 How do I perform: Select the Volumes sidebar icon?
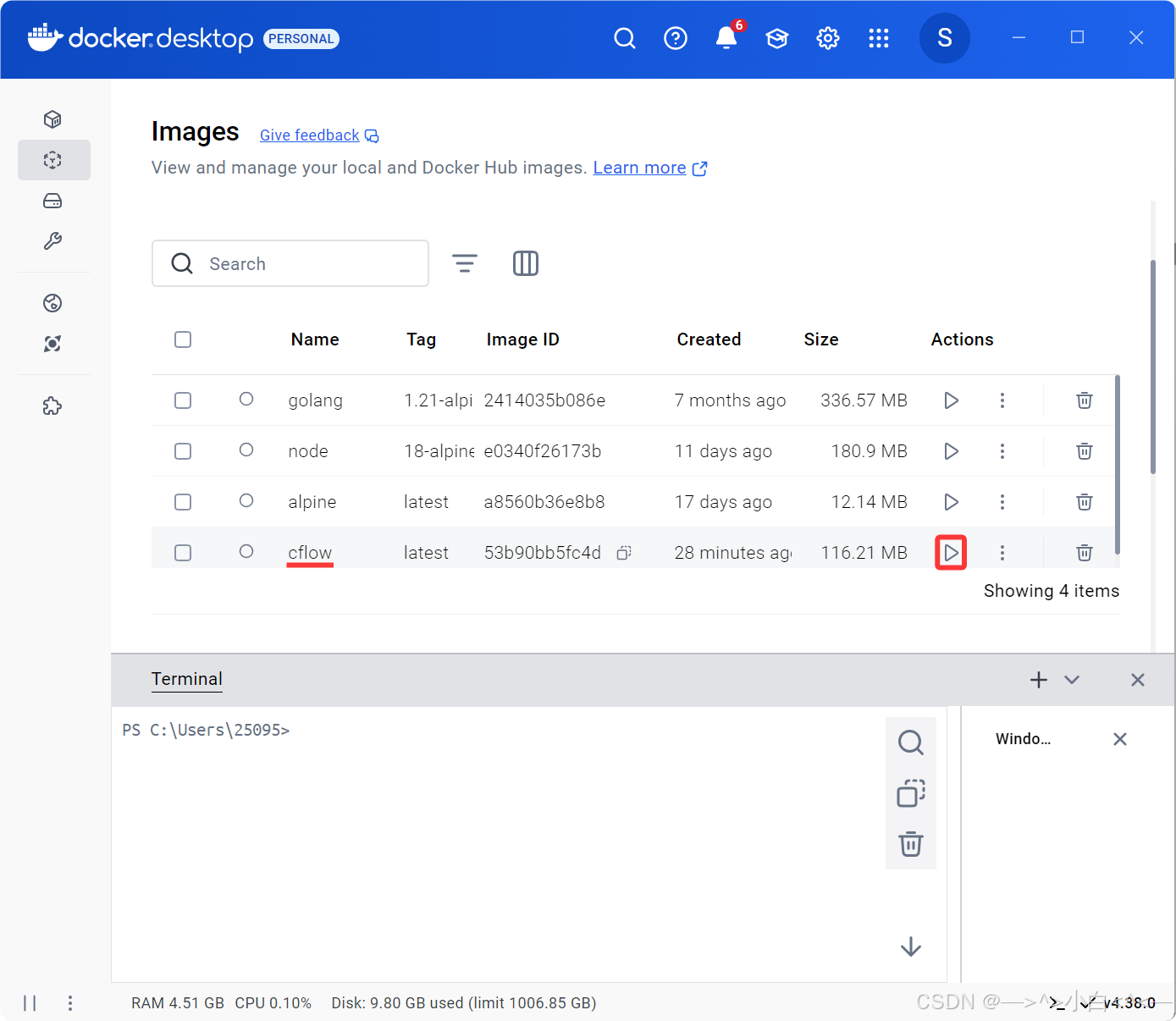tap(52, 201)
